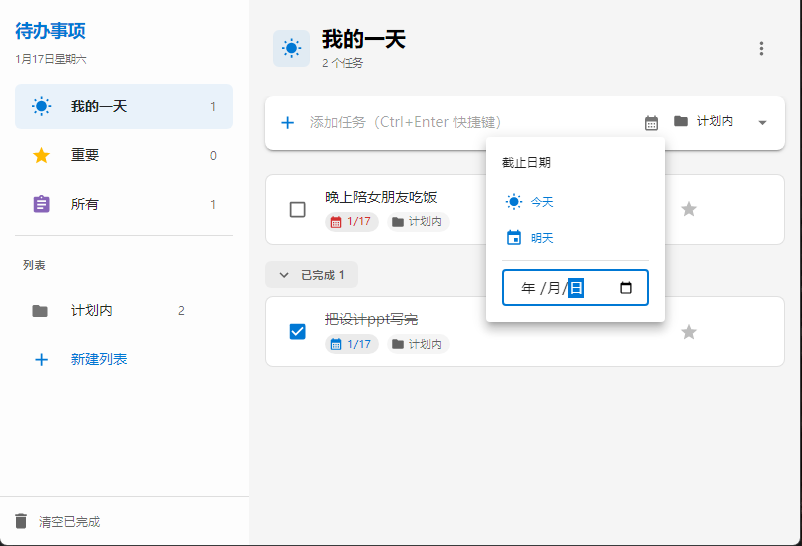Click 新建列表 to create a list
Screen dimensions: 802x546
[x=98, y=359]
